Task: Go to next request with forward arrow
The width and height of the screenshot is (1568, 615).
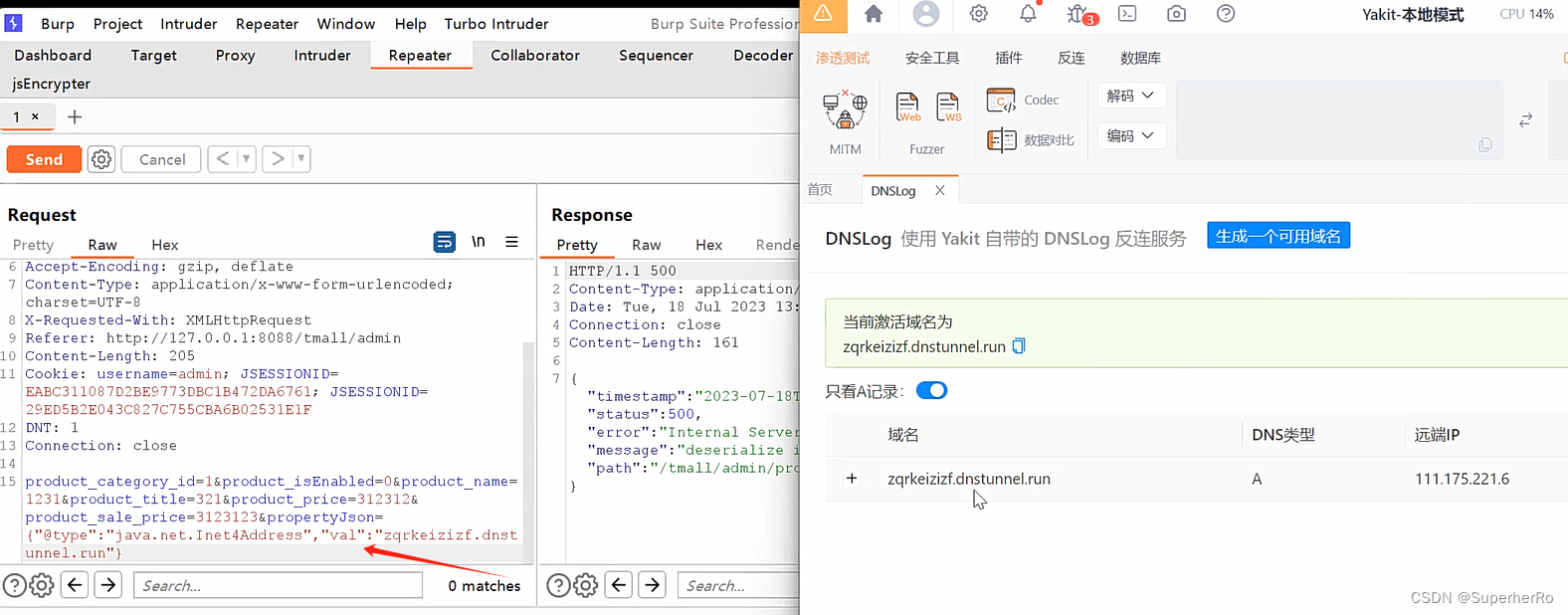Action: [278, 159]
